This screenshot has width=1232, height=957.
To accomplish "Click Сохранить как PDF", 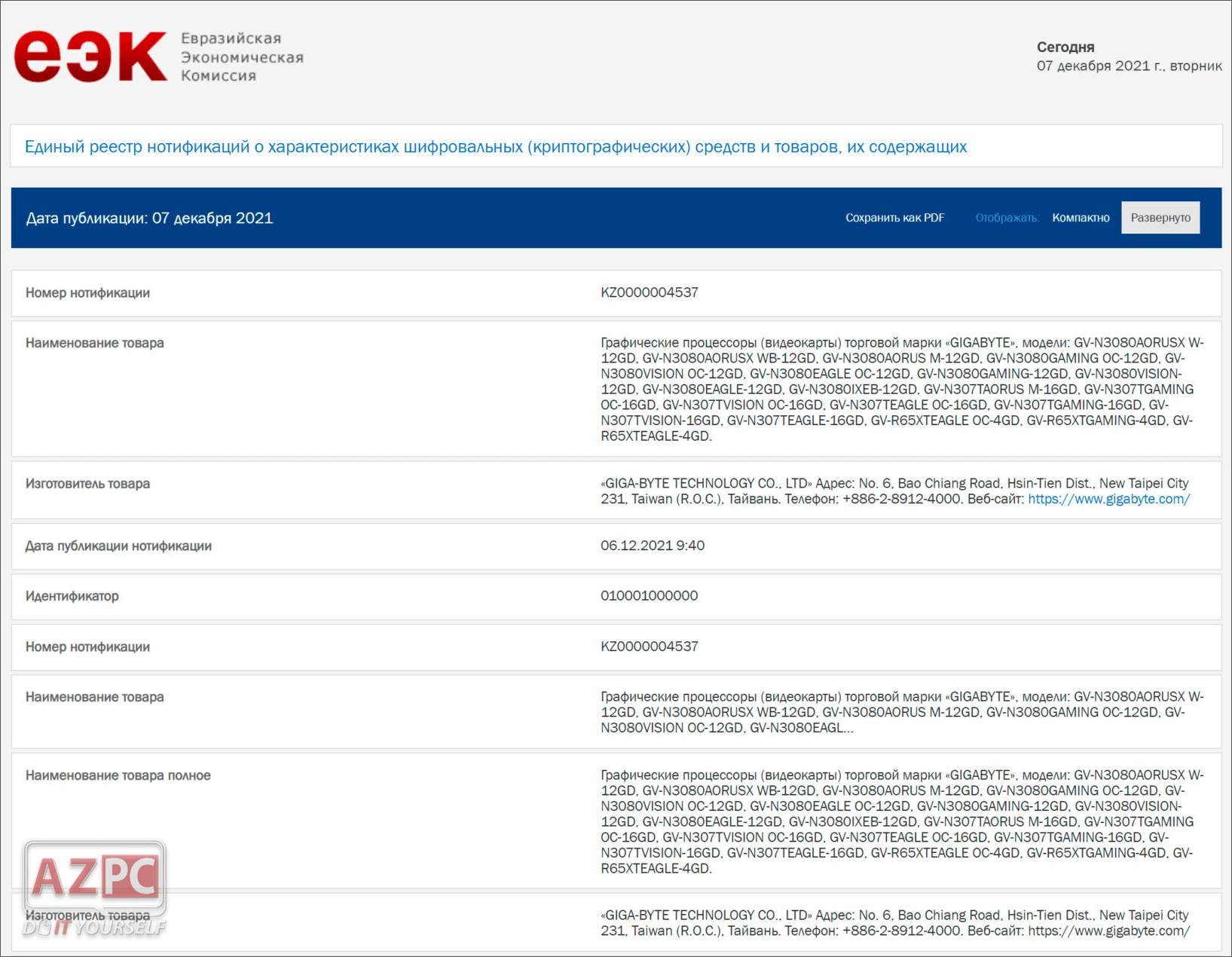I will coord(894,218).
